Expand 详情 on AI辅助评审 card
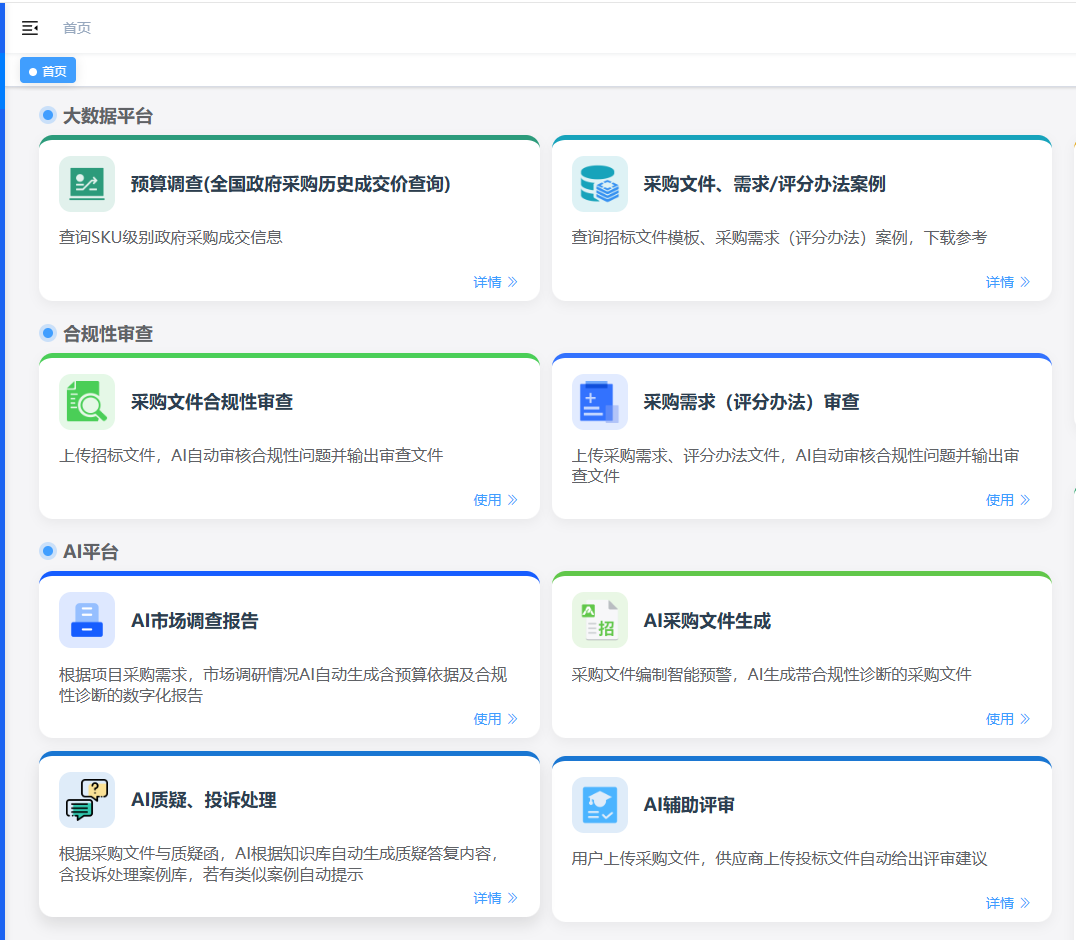This screenshot has height=940, width=1076. [1007, 903]
